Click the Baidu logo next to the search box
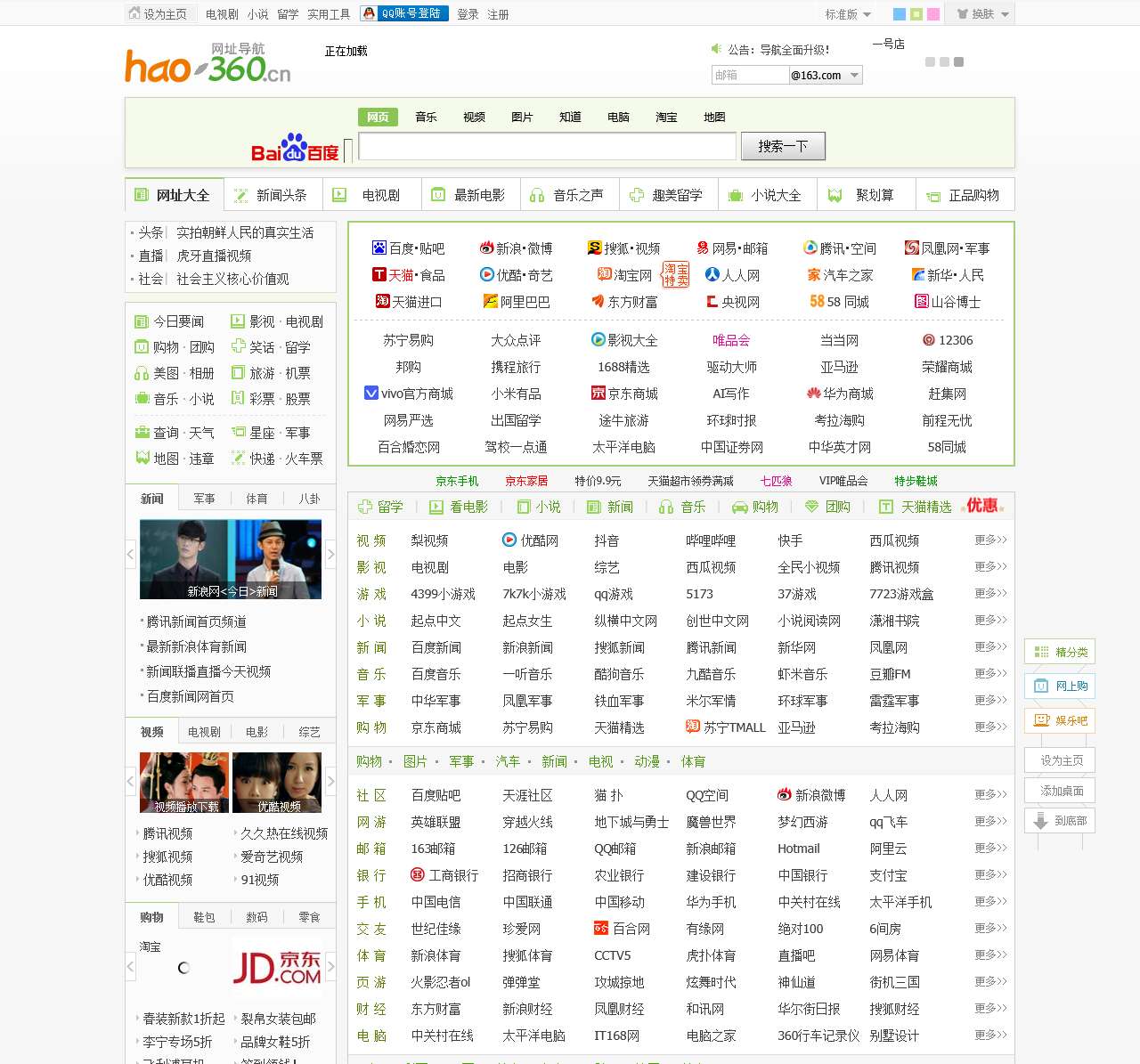 point(295,149)
